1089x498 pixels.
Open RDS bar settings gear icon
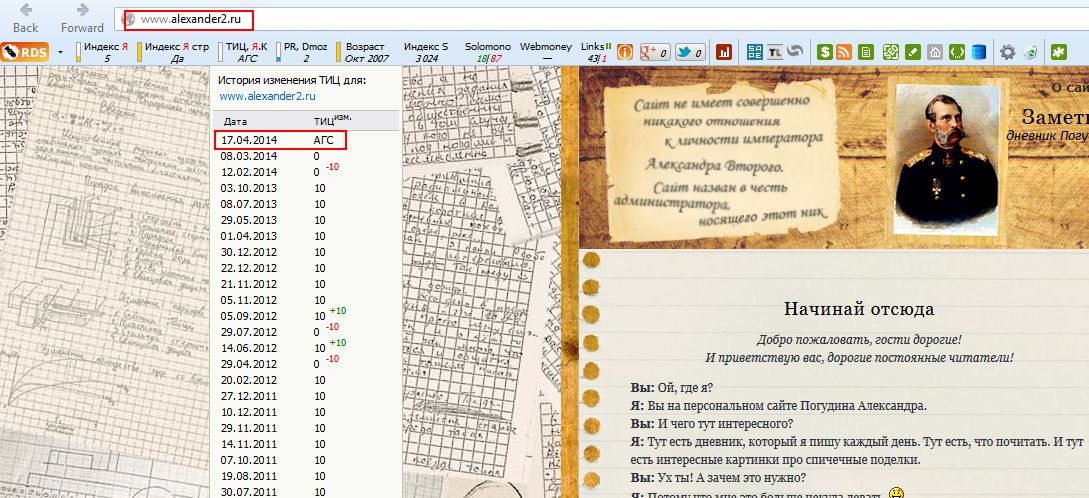pos(1007,52)
